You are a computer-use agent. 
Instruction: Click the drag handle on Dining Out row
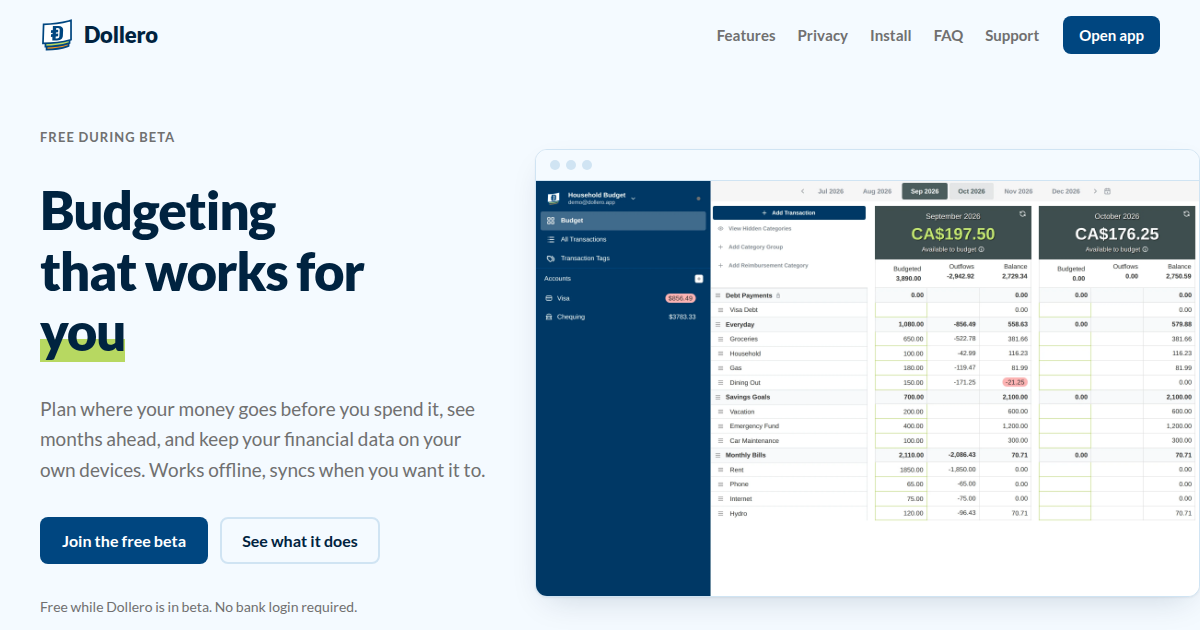[x=720, y=383]
